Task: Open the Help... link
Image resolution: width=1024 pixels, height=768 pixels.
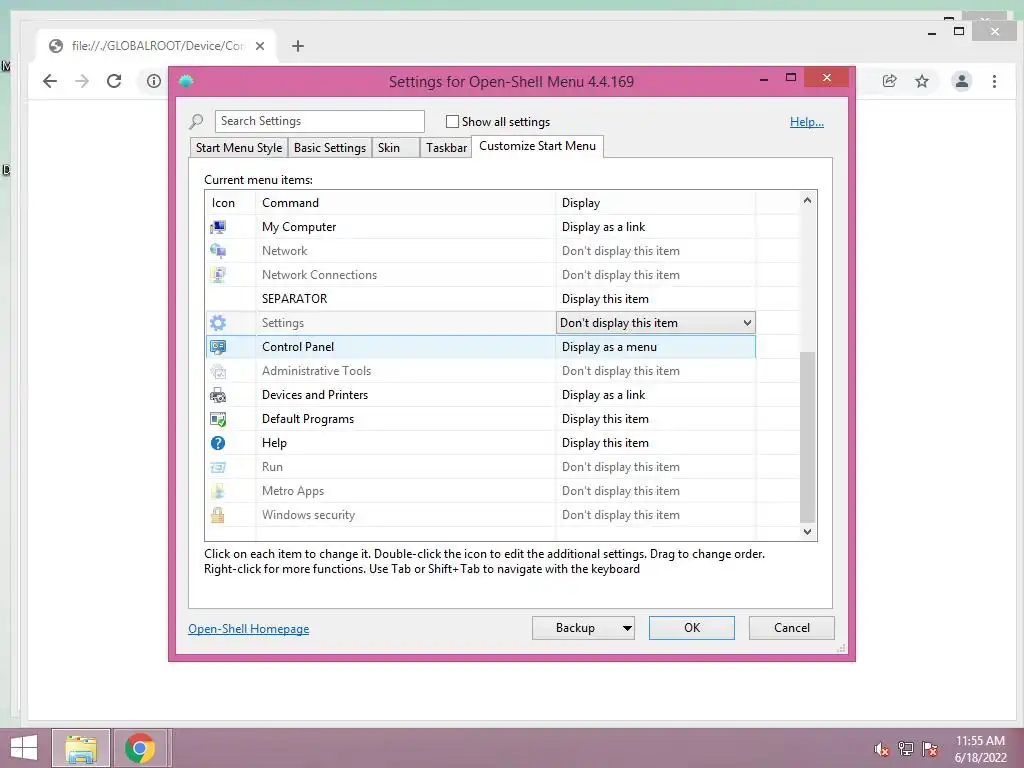Action: (807, 122)
